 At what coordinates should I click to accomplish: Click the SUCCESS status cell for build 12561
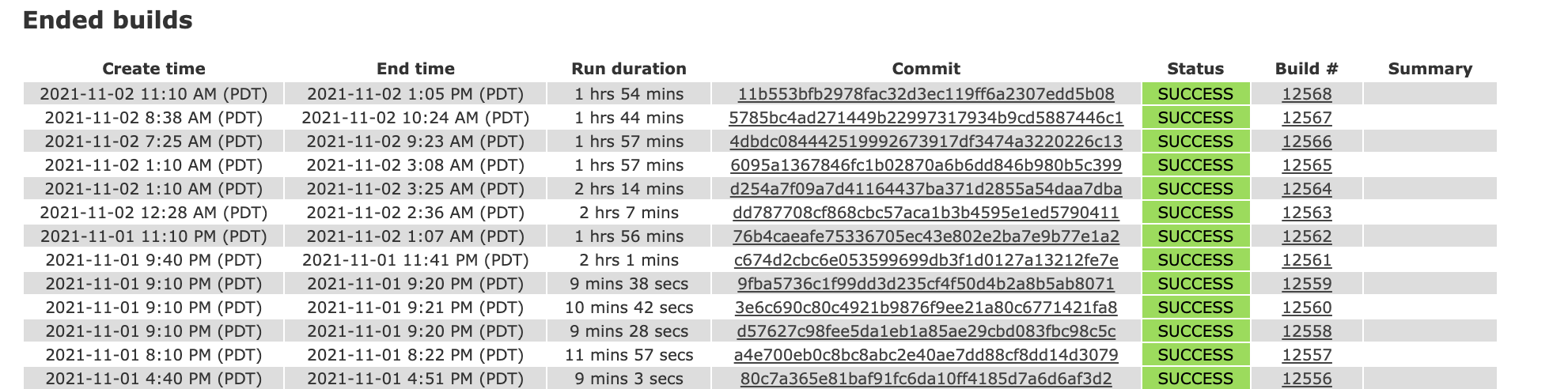pyautogui.click(x=1195, y=260)
